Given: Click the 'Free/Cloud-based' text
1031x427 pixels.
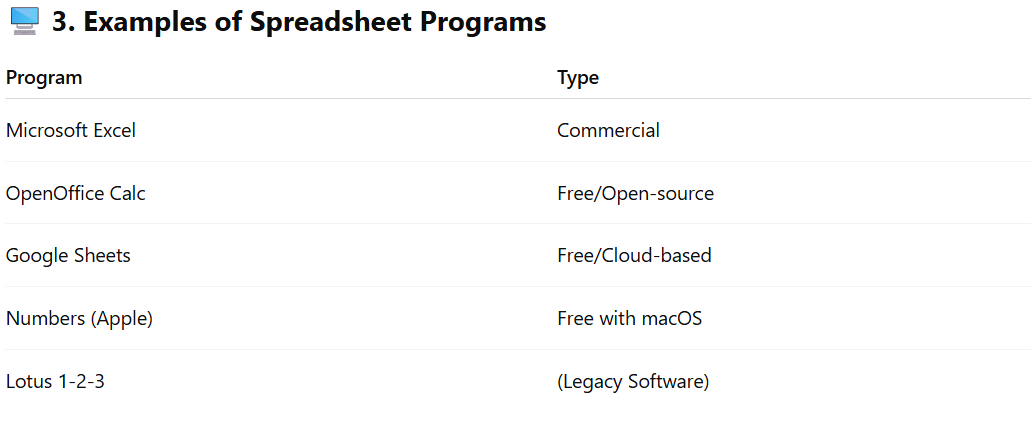Looking at the screenshot, I should (x=634, y=255).
